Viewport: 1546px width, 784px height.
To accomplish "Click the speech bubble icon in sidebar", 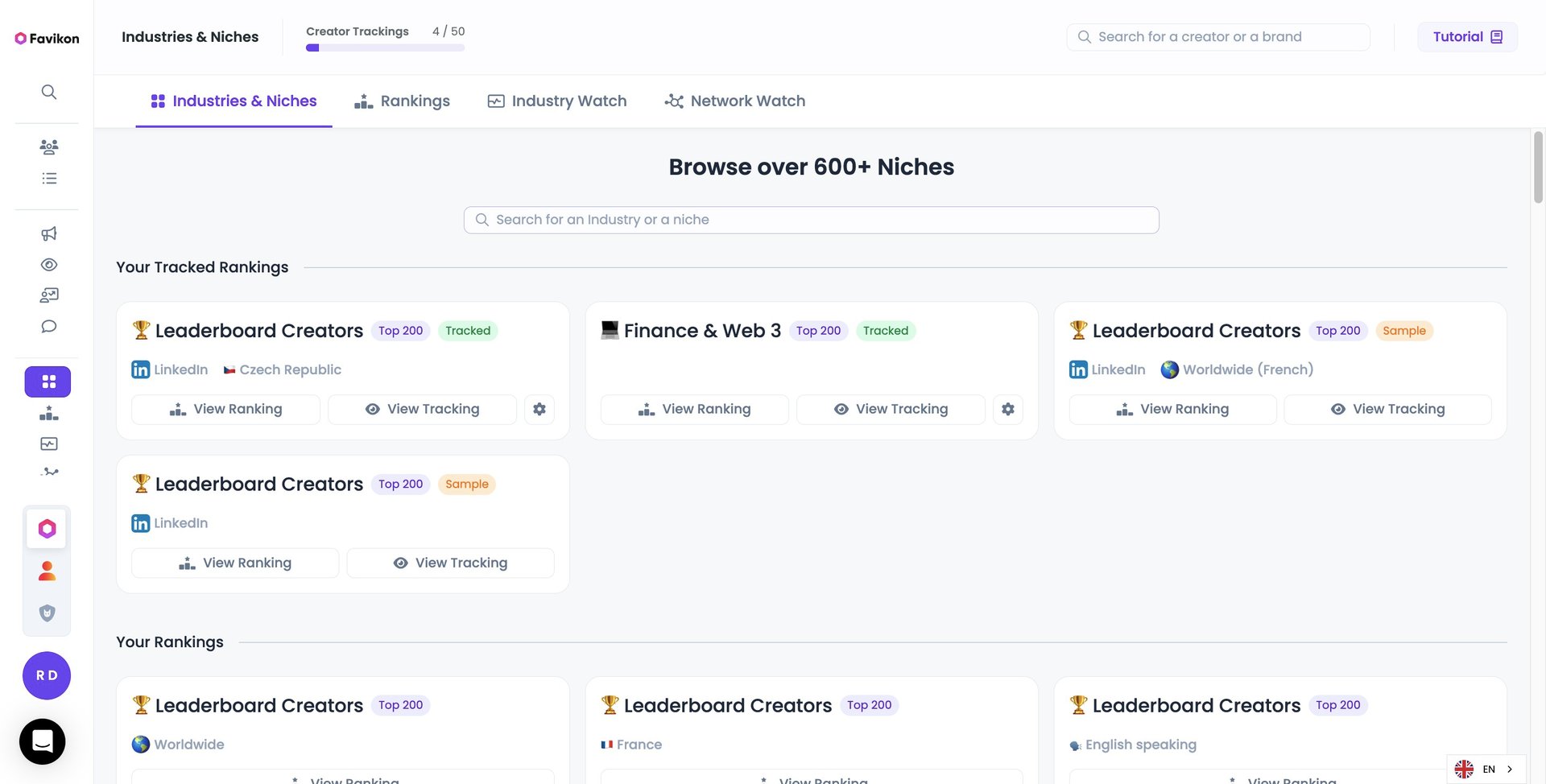I will [48, 327].
